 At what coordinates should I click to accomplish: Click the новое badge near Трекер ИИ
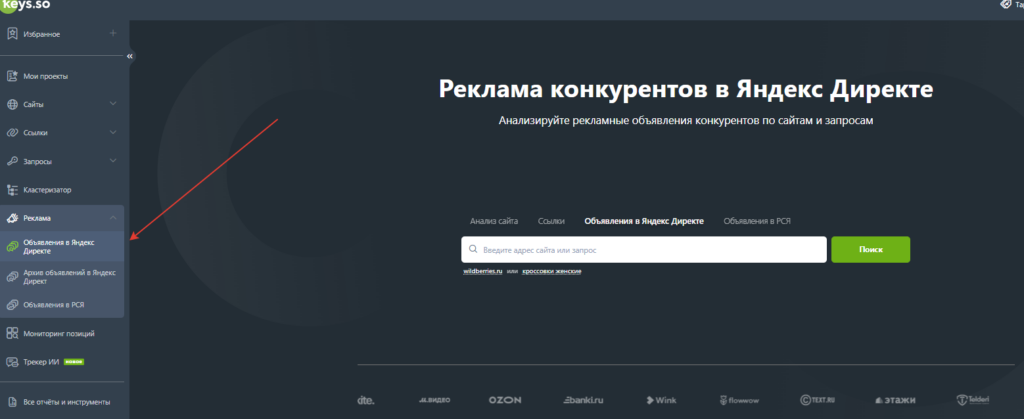(x=74, y=362)
